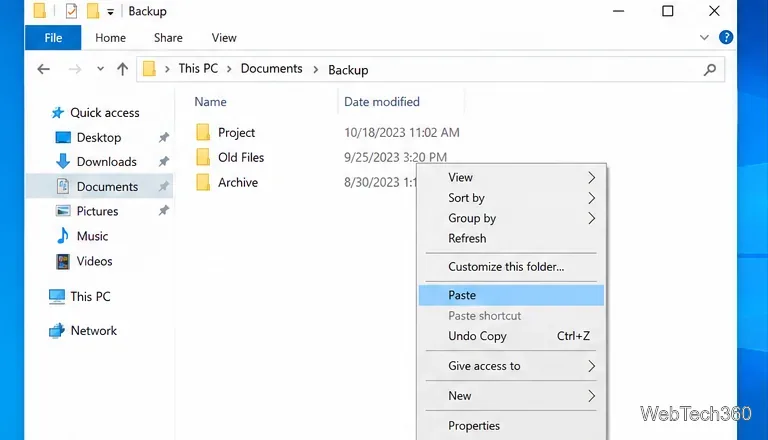Screen dimensions: 768x440
Task: Go forward with the right arrow
Action: click(75, 70)
